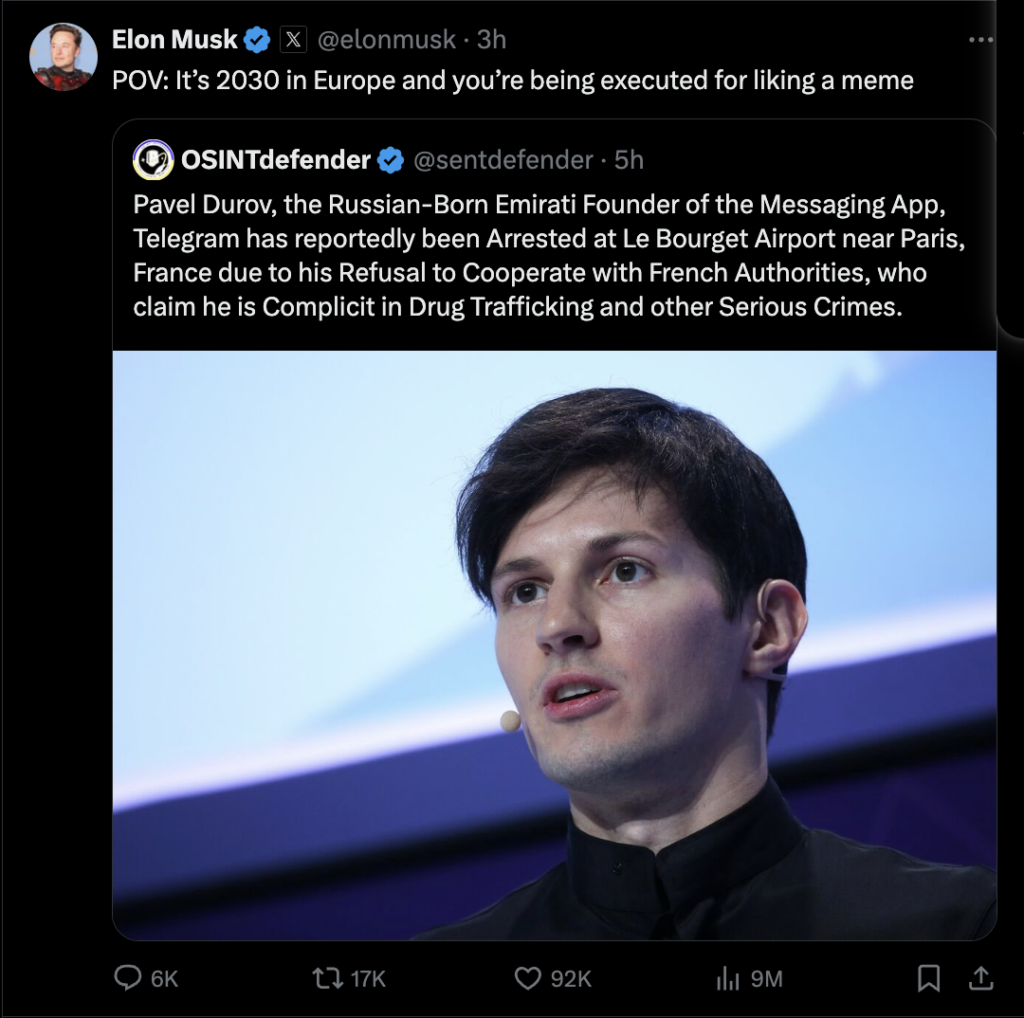The width and height of the screenshot is (1024, 1018).
Task: Click the OSINTdefender account name
Action: (276, 160)
